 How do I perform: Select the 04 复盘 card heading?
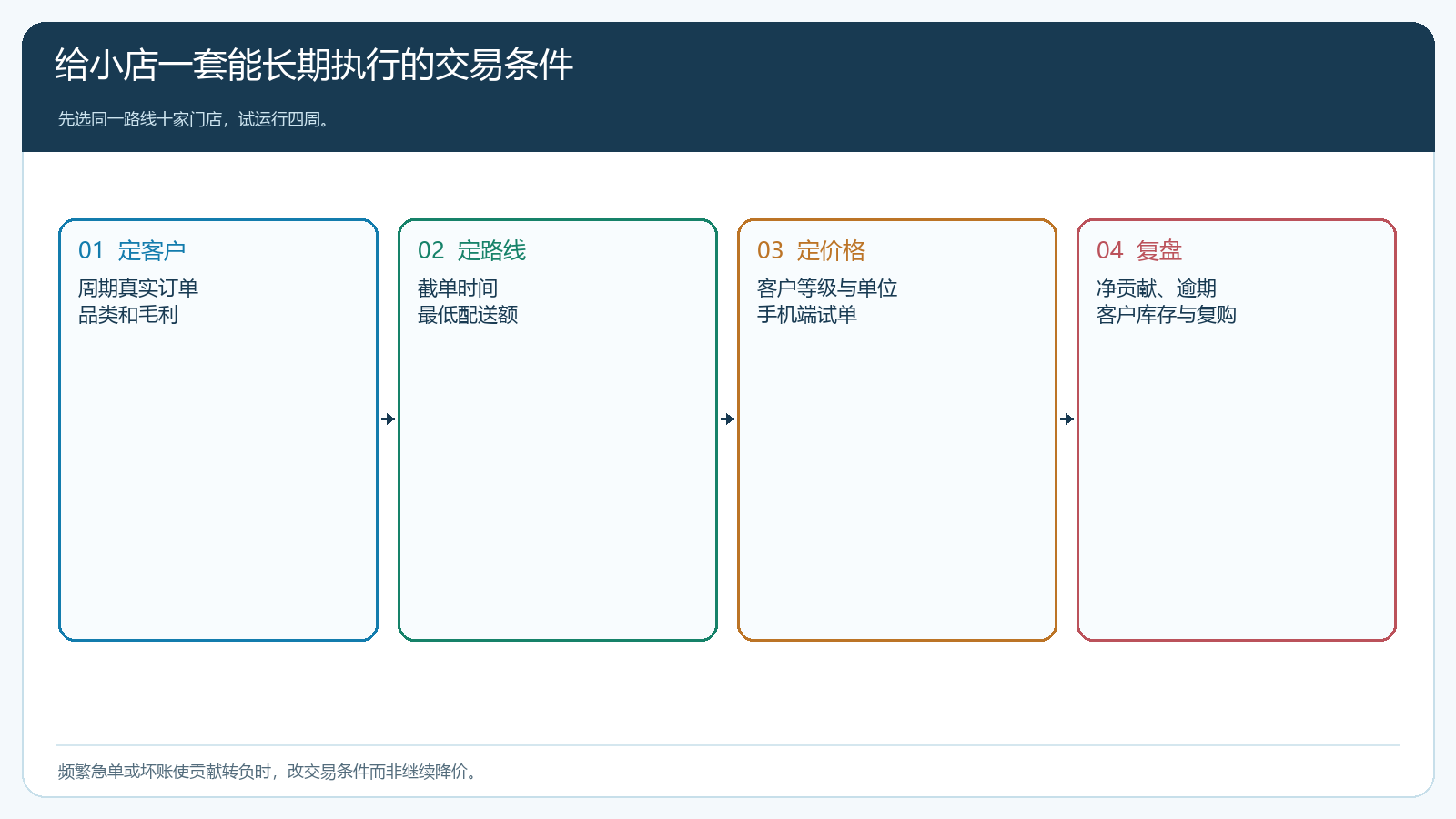pos(1139,250)
